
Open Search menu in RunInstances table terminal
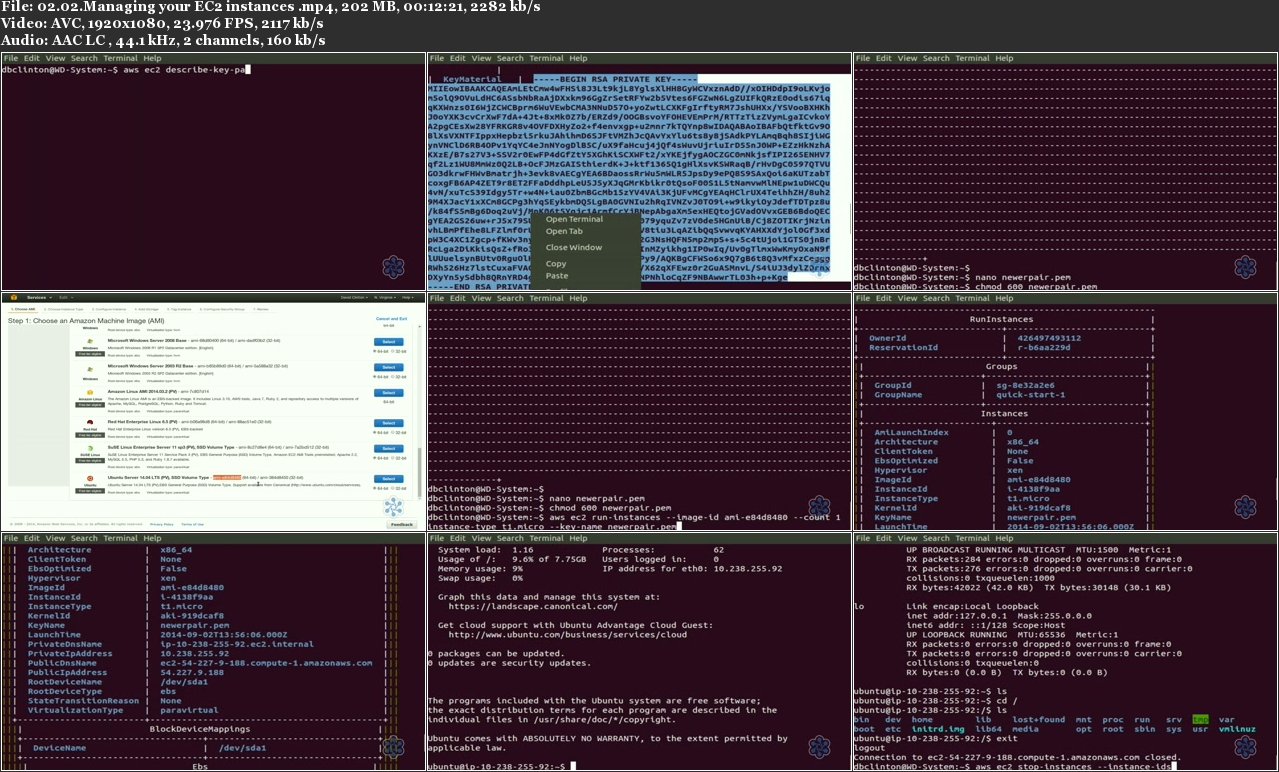point(936,298)
